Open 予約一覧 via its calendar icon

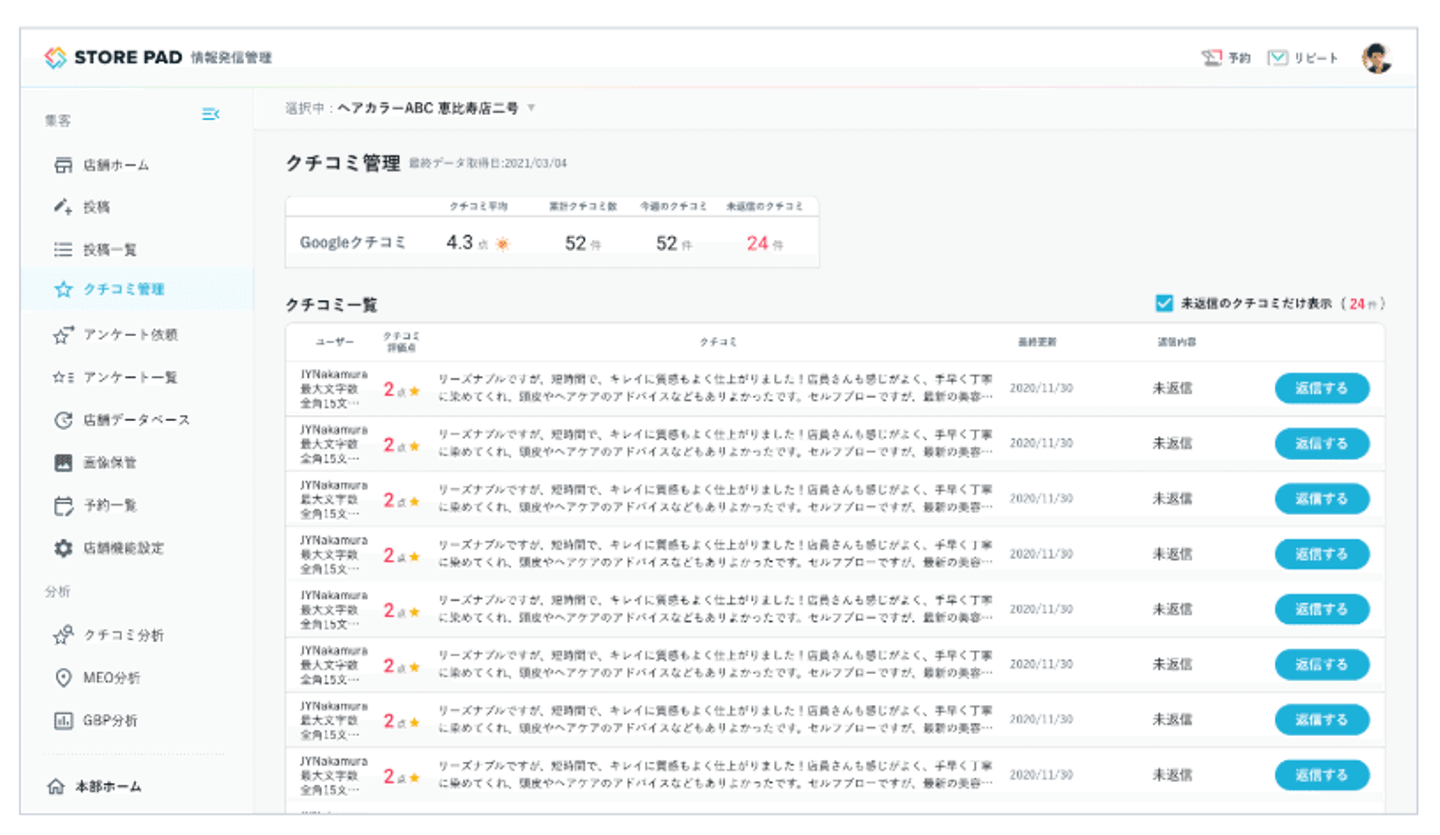point(64,506)
